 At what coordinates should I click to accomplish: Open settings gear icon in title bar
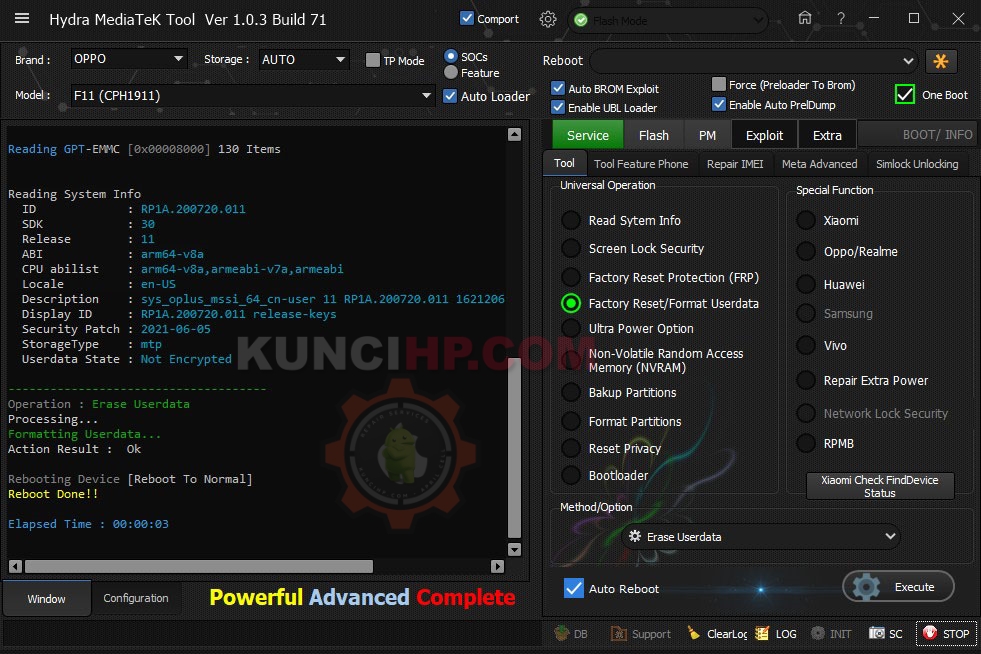tap(547, 19)
